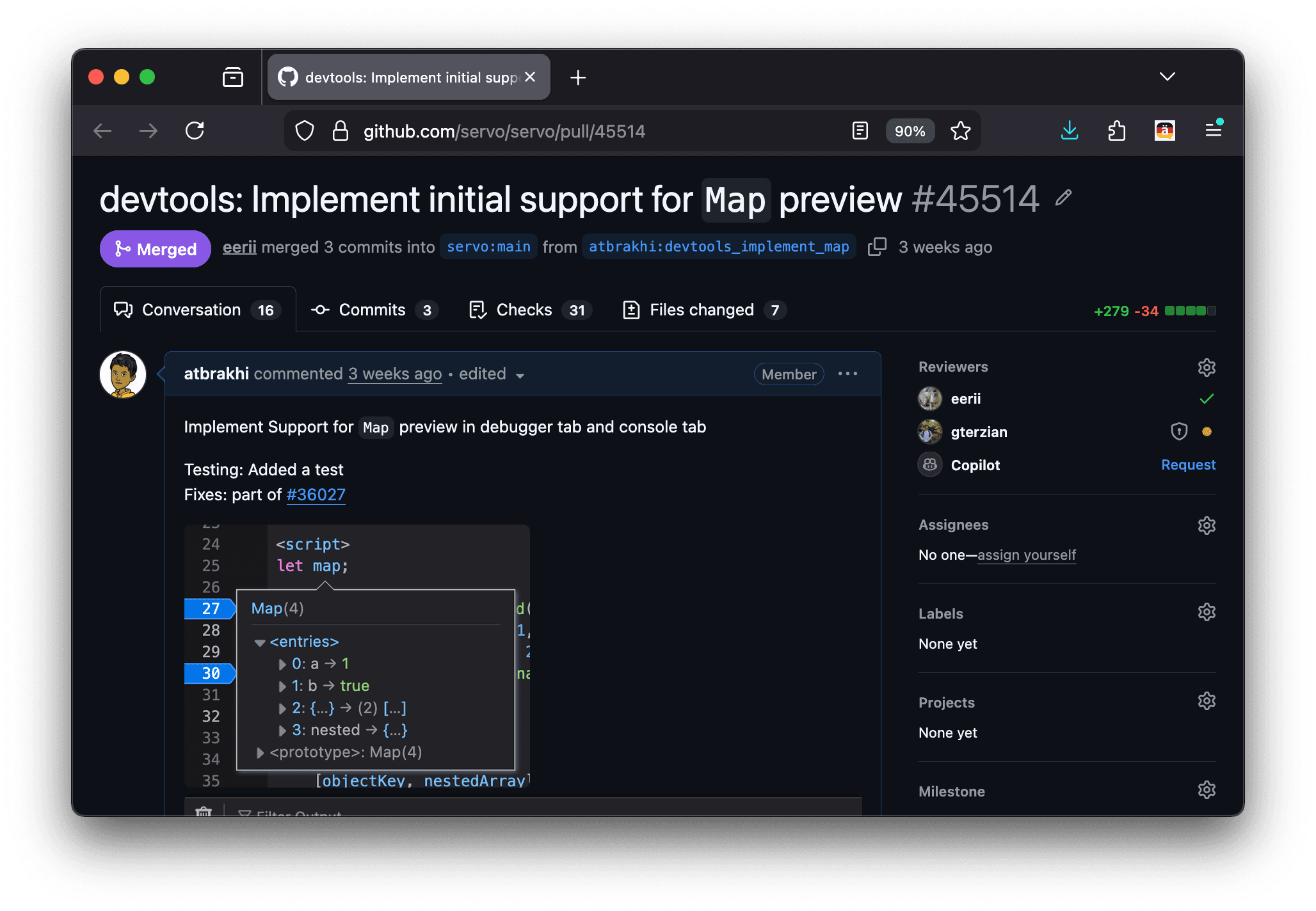
Task: Switch to the Commits tab
Action: click(x=374, y=310)
